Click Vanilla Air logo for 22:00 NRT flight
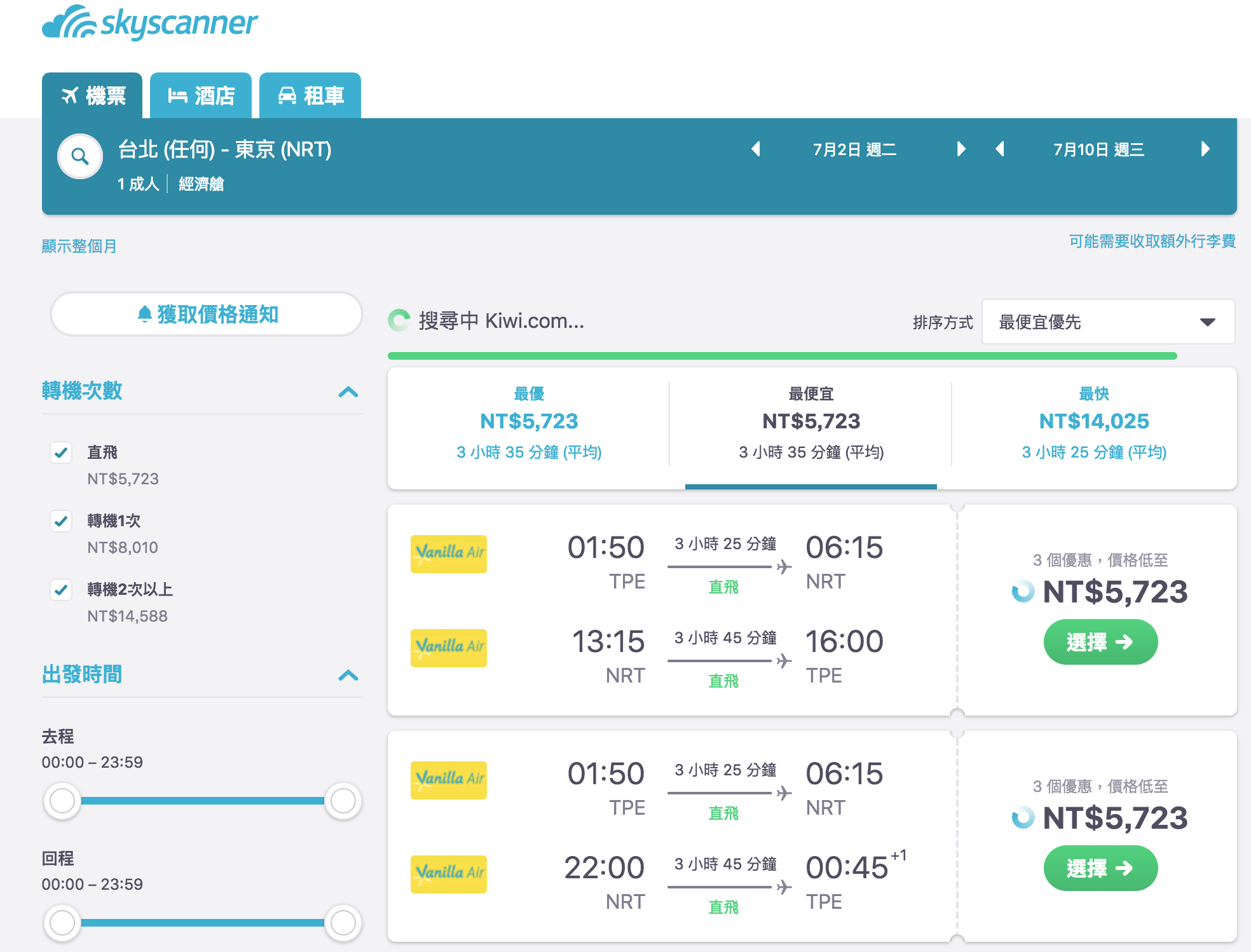The image size is (1251, 952). (x=449, y=874)
